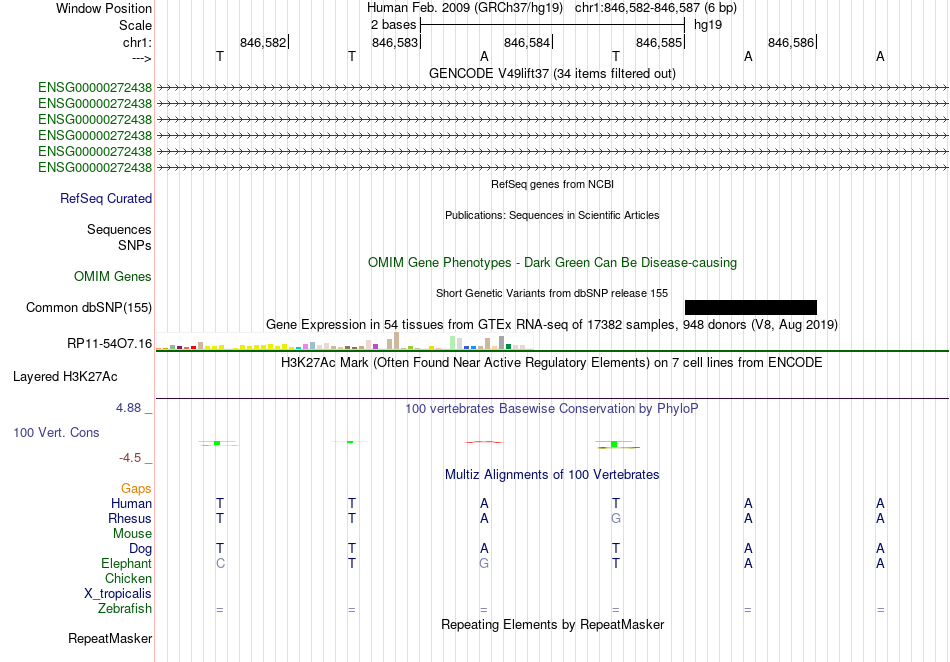Click the G base in the Elephant row
The image size is (950, 662).
coord(483,563)
